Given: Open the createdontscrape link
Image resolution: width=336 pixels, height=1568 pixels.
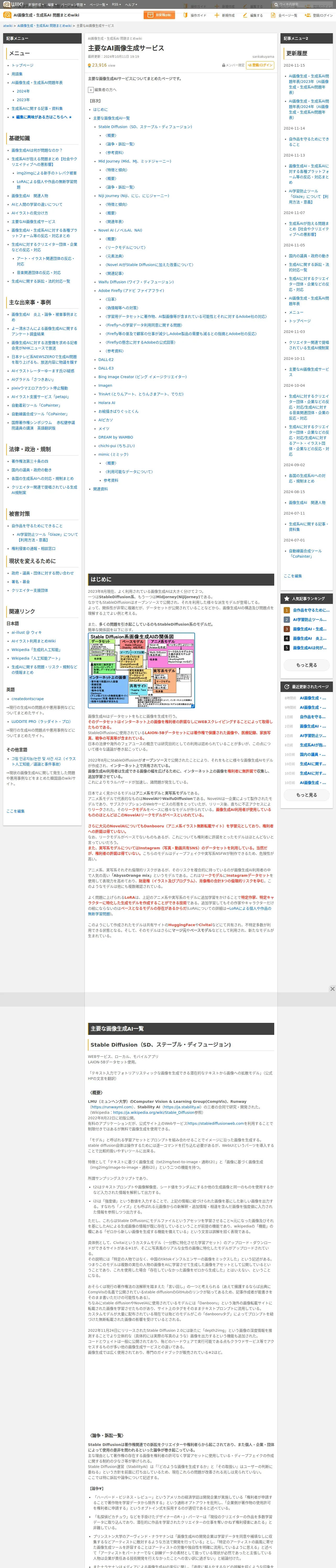Looking at the screenshot, I should pyautogui.click(x=27, y=699).
